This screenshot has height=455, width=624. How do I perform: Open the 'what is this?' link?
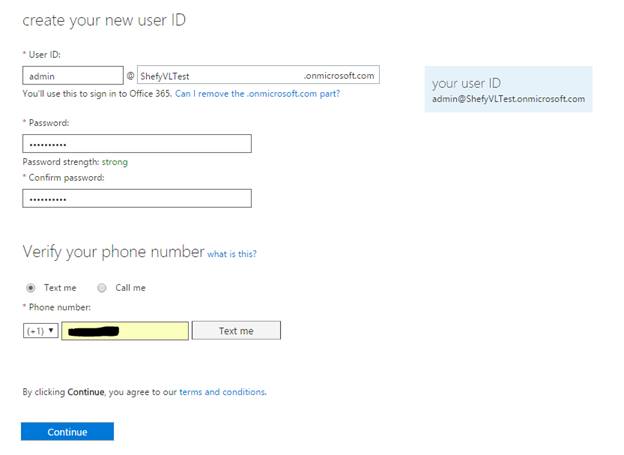click(232, 254)
